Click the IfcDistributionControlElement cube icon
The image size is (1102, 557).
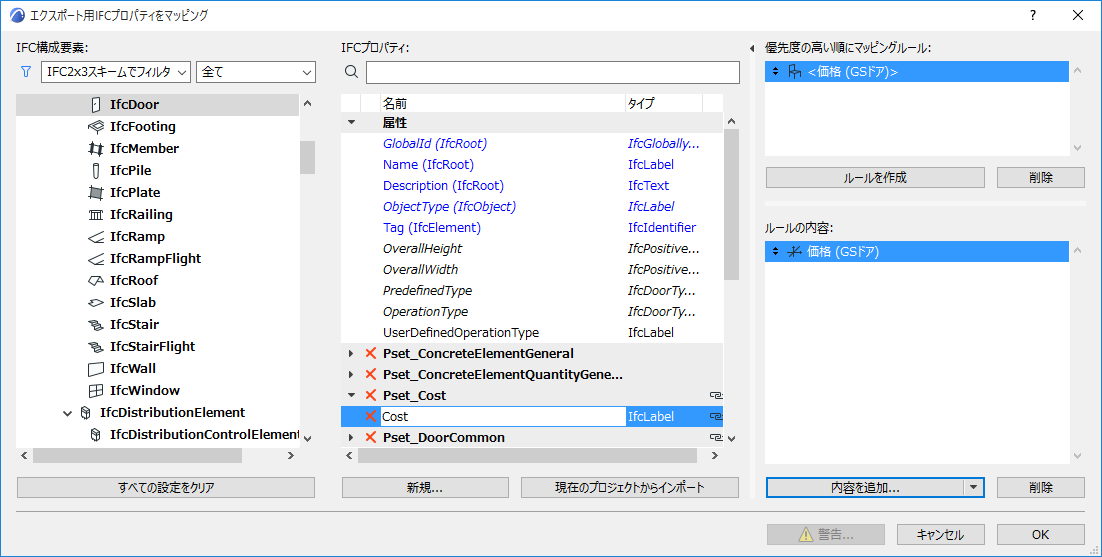96,435
